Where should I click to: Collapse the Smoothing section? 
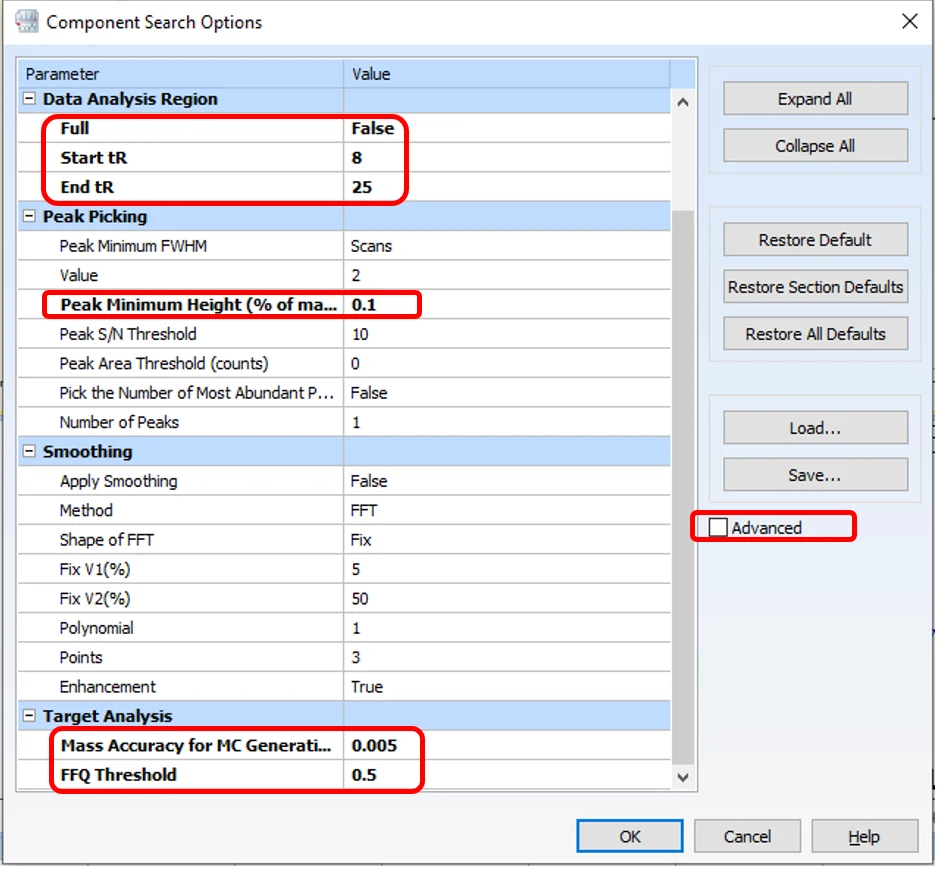click(29, 453)
